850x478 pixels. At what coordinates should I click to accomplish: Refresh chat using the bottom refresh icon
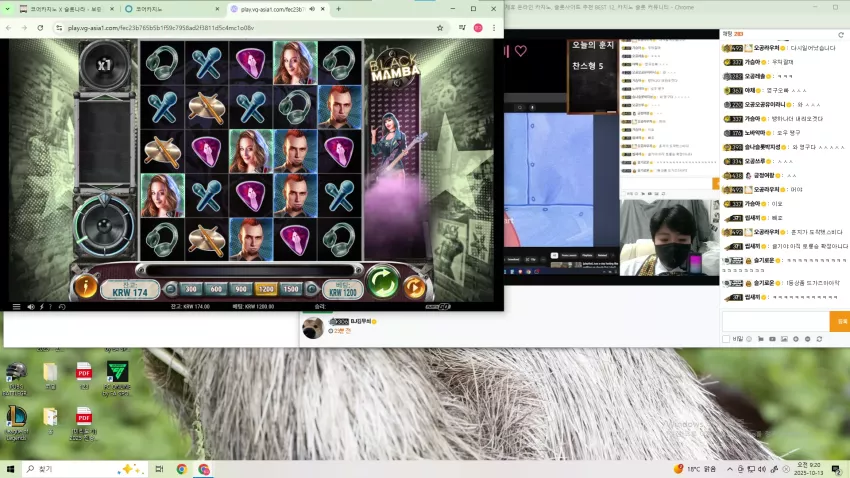(x=819, y=339)
